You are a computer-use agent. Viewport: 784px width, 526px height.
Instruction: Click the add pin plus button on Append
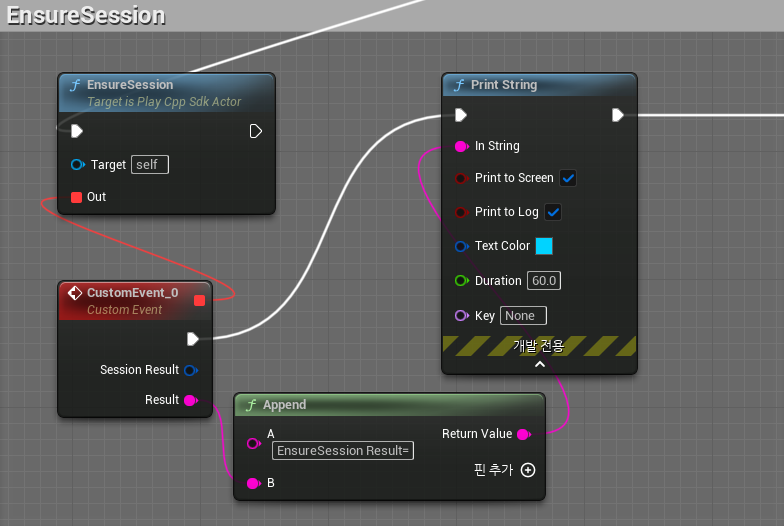click(528, 469)
